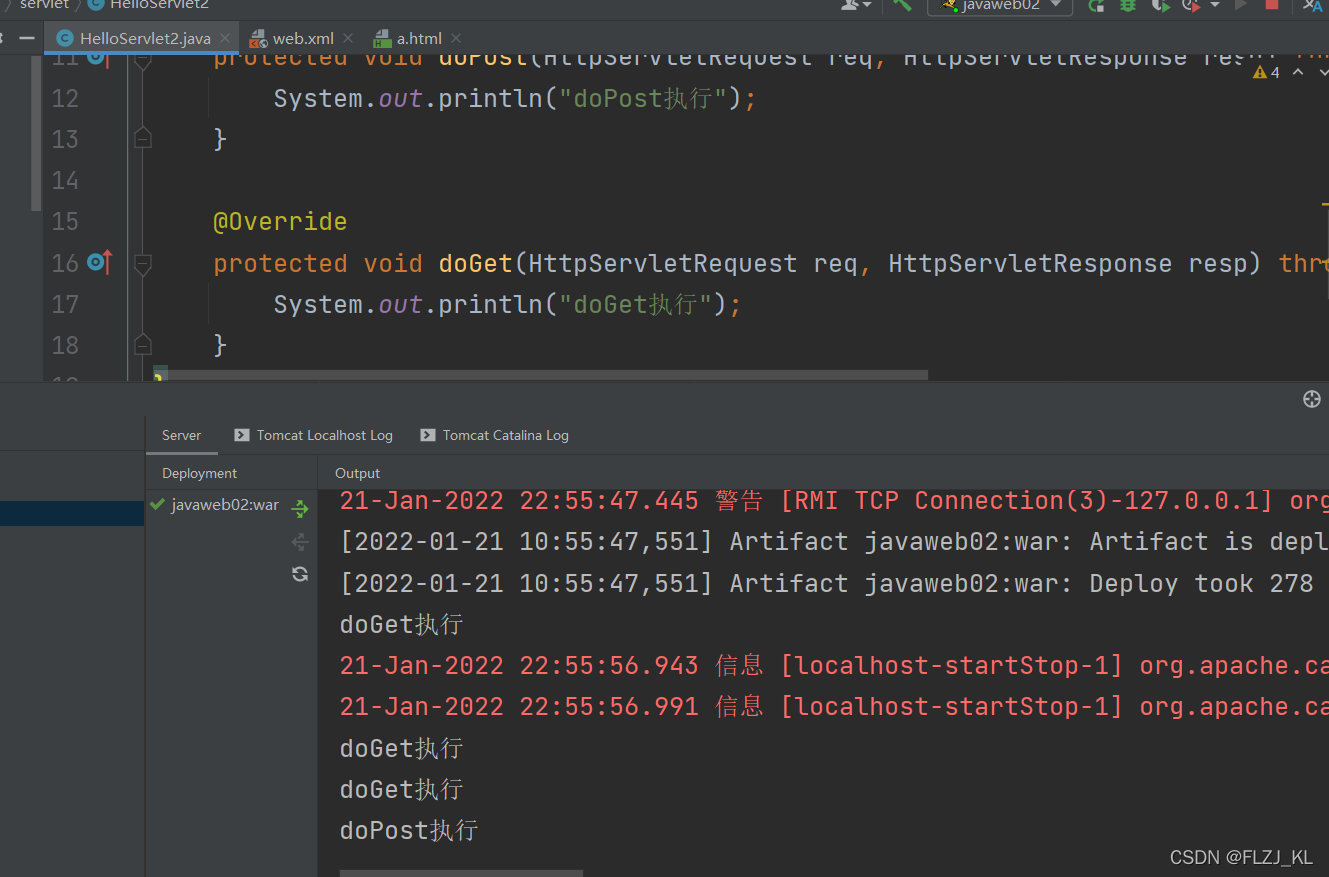Open the web.xml editor tab
Image resolution: width=1329 pixels, height=877 pixels.
coord(303,38)
